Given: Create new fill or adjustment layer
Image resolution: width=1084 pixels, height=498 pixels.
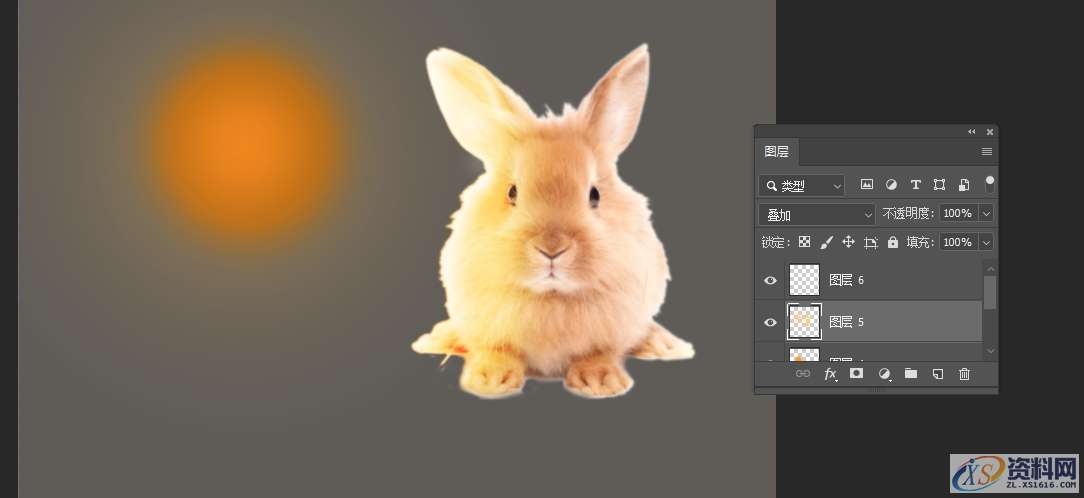Looking at the screenshot, I should click(x=884, y=374).
